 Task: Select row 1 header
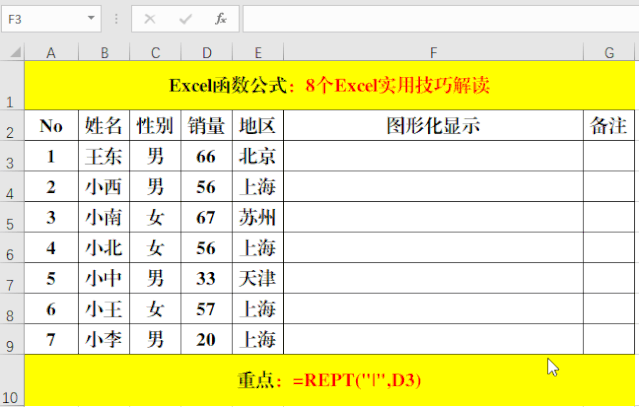(x=12, y=85)
